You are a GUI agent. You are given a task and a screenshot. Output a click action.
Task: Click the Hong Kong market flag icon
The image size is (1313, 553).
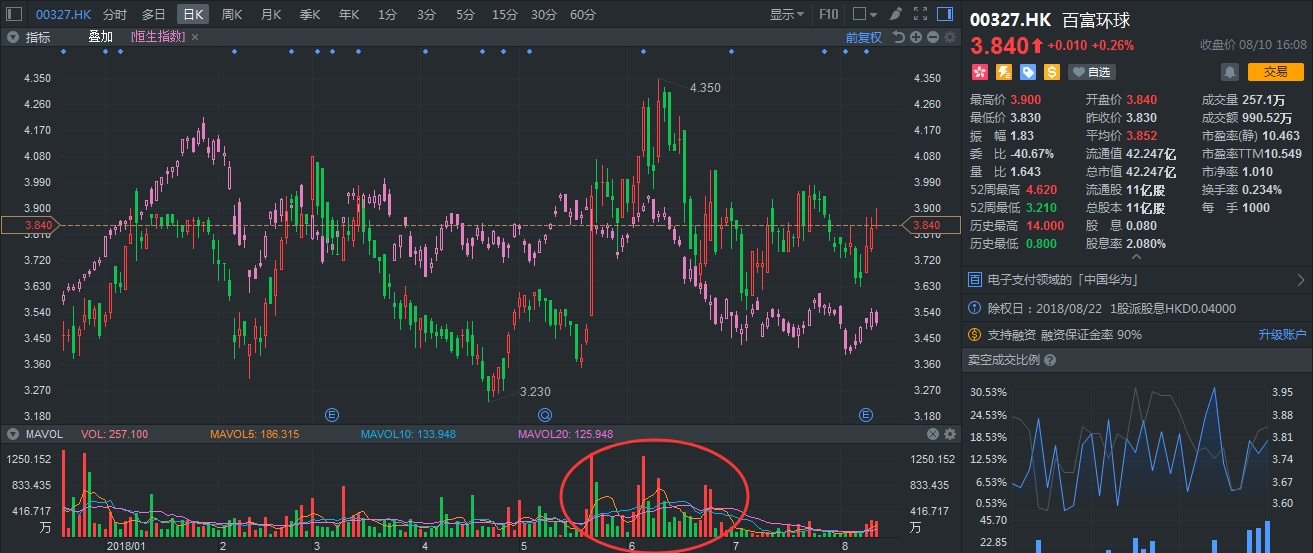(x=980, y=72)
